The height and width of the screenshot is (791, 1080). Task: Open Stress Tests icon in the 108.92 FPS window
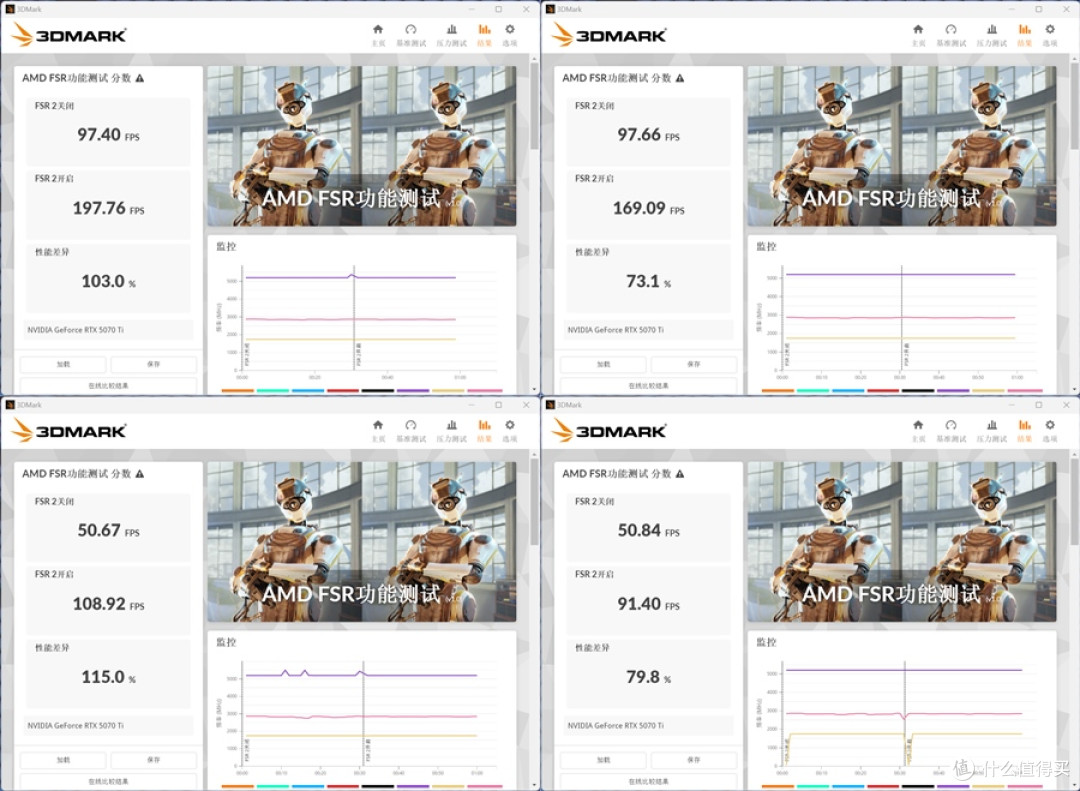(451, 430)
